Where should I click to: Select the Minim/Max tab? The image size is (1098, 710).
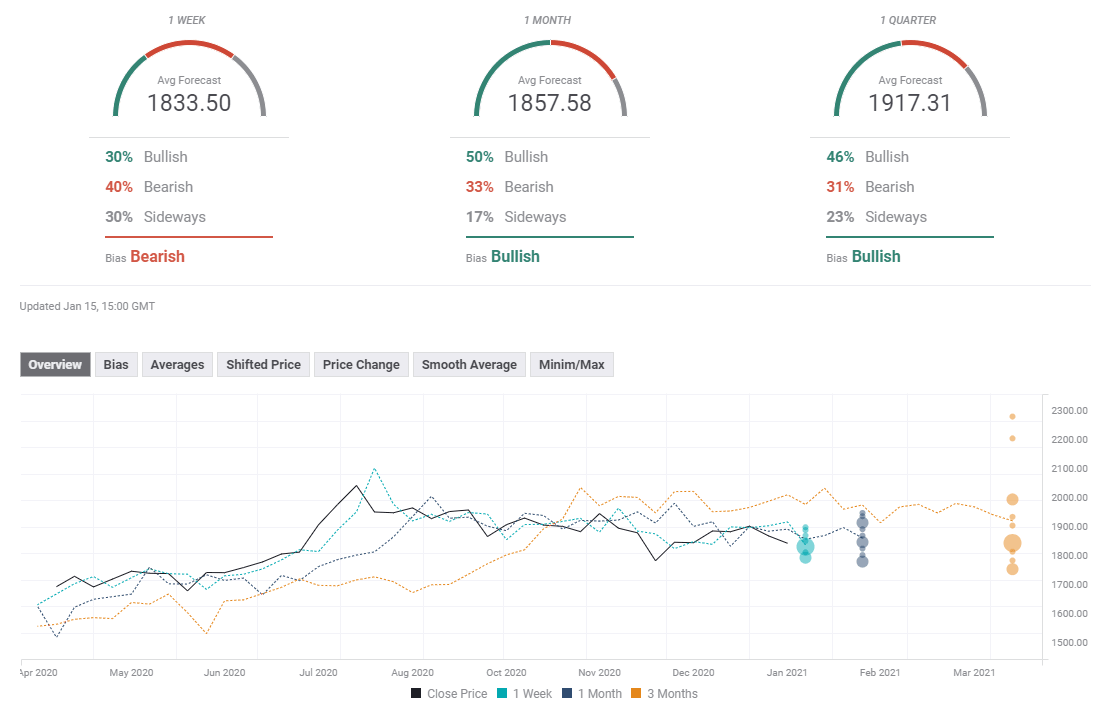pos(571,365)
